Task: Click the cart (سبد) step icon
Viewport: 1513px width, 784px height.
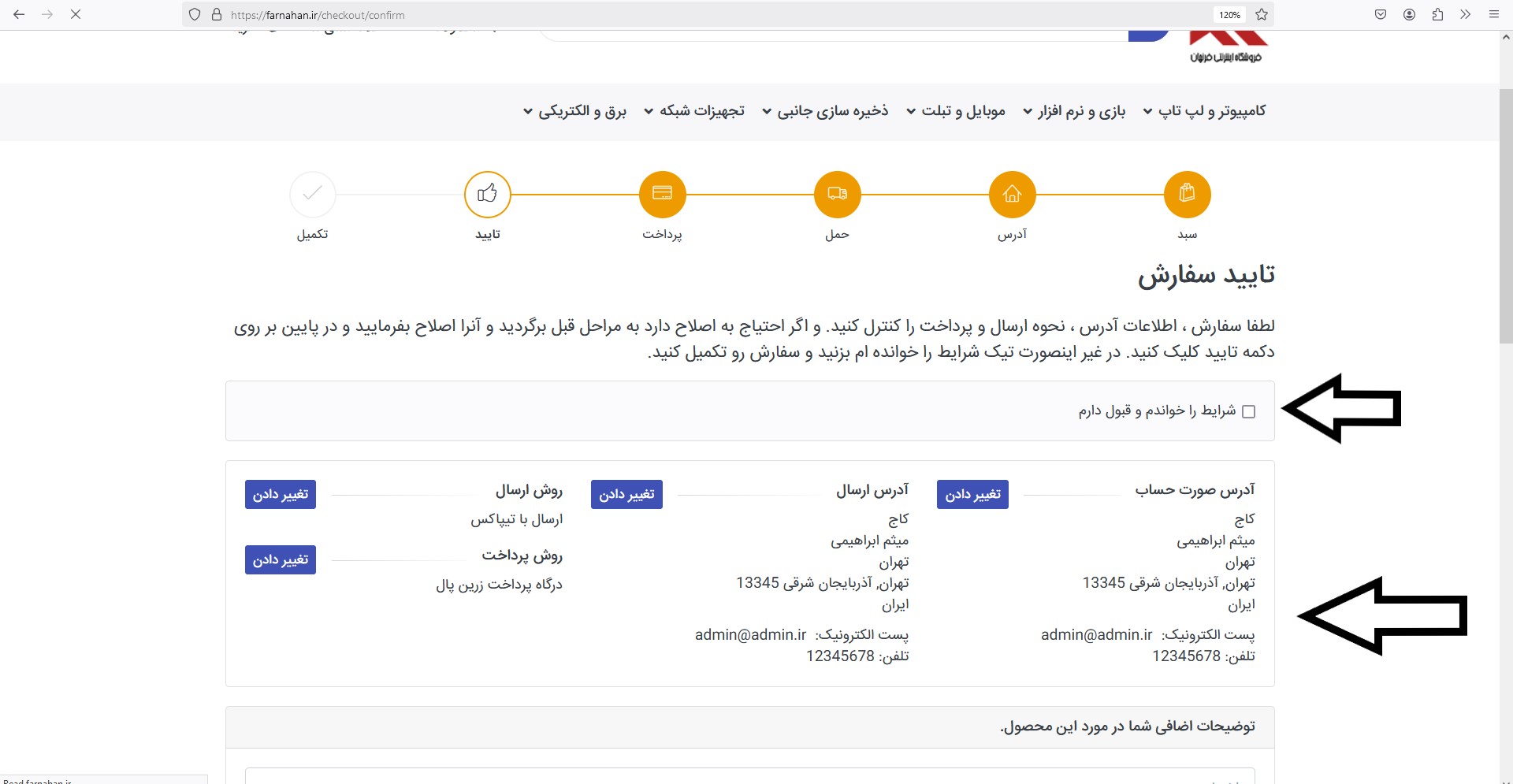Action: (1187, 194)
